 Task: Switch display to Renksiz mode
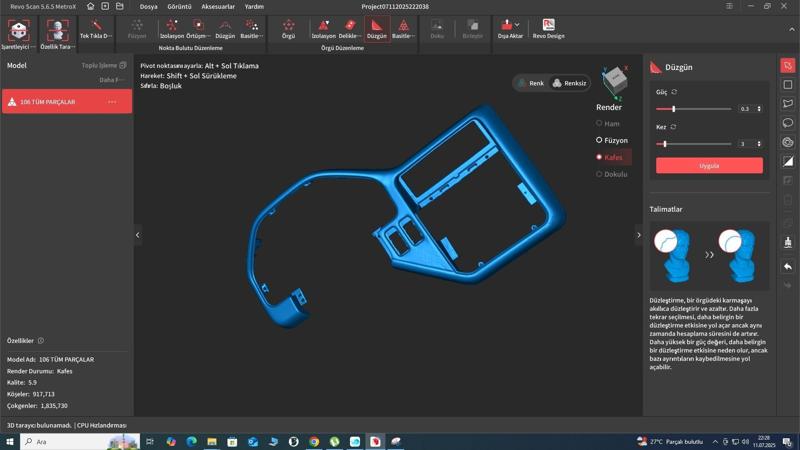[x=569, y=83]
